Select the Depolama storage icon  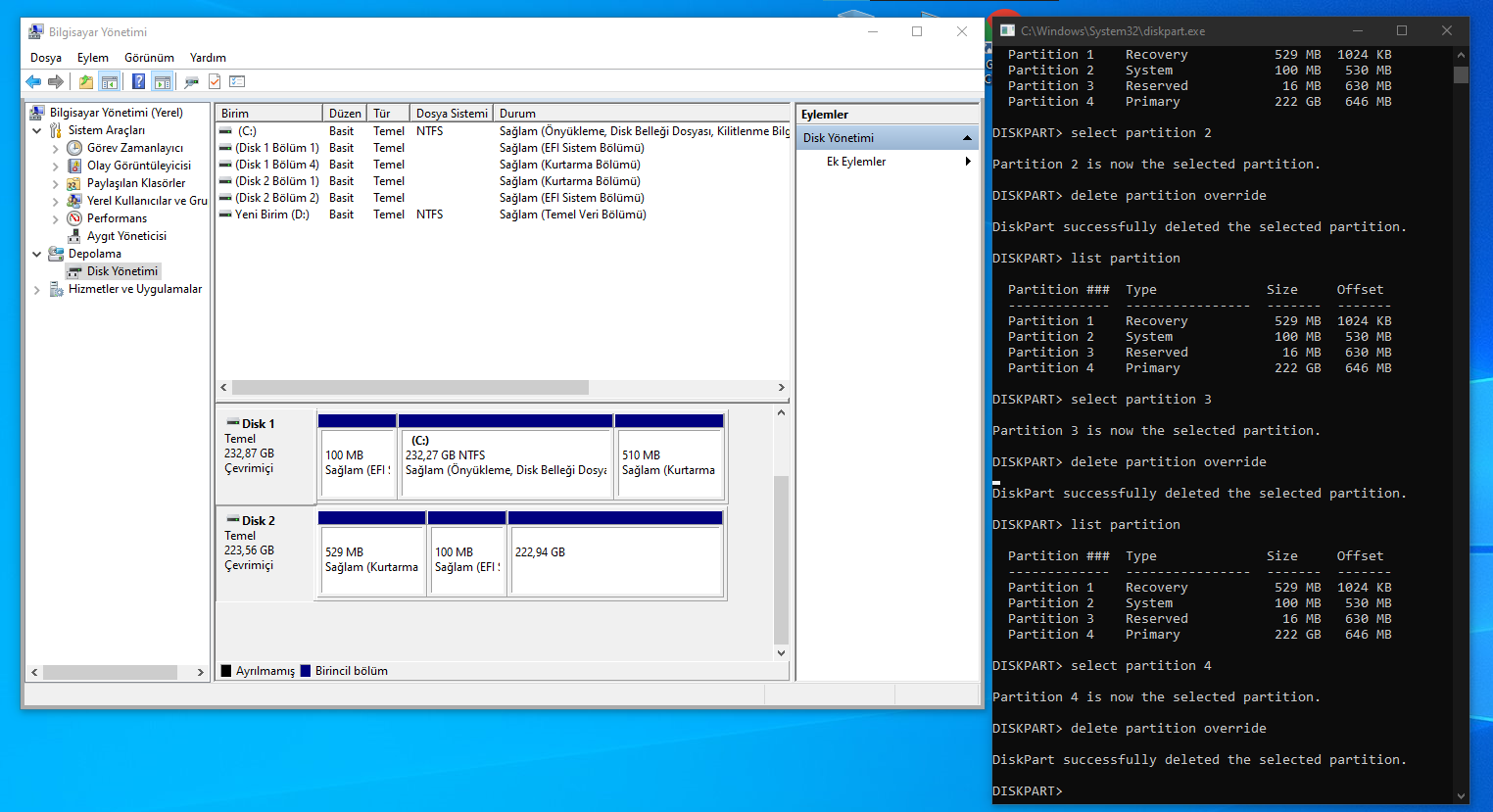pyautogui.click(x=56, y=254)
